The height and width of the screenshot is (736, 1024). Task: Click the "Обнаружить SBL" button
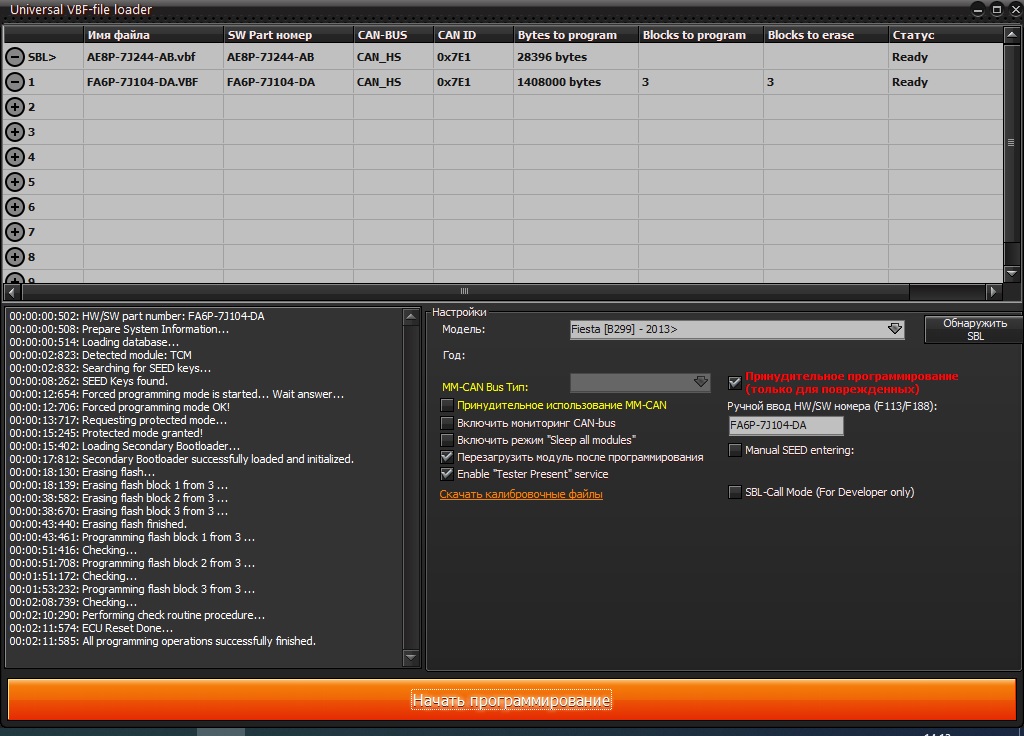point(974,330)
